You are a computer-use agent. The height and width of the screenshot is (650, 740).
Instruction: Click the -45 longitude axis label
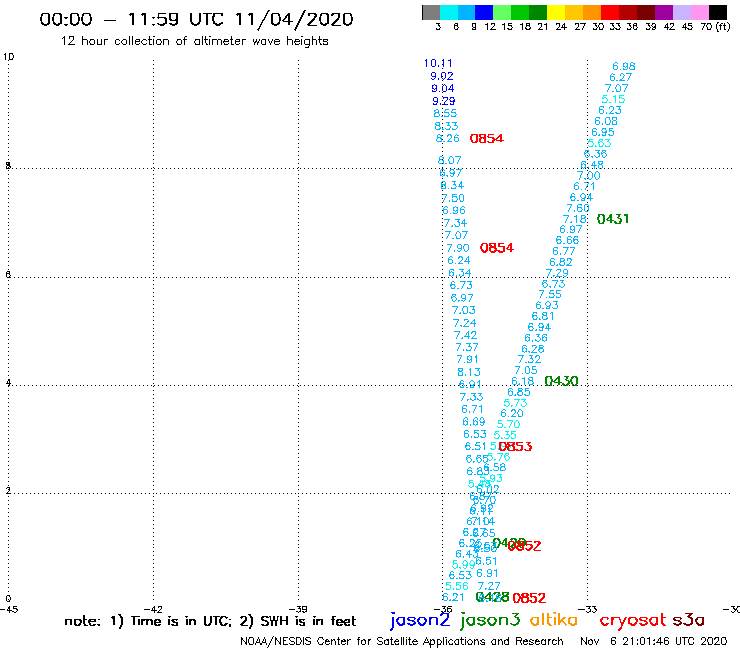[8, 609]
